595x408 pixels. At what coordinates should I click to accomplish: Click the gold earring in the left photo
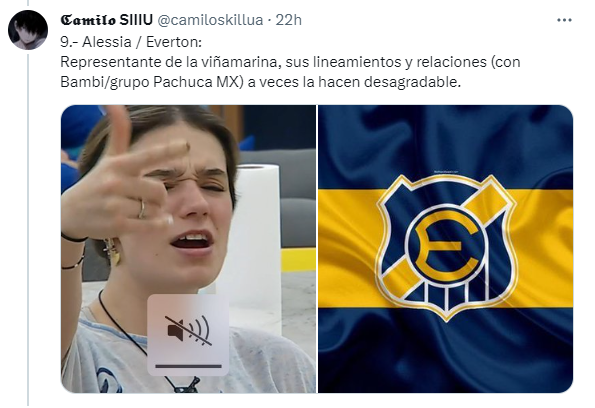coord(112,252)
